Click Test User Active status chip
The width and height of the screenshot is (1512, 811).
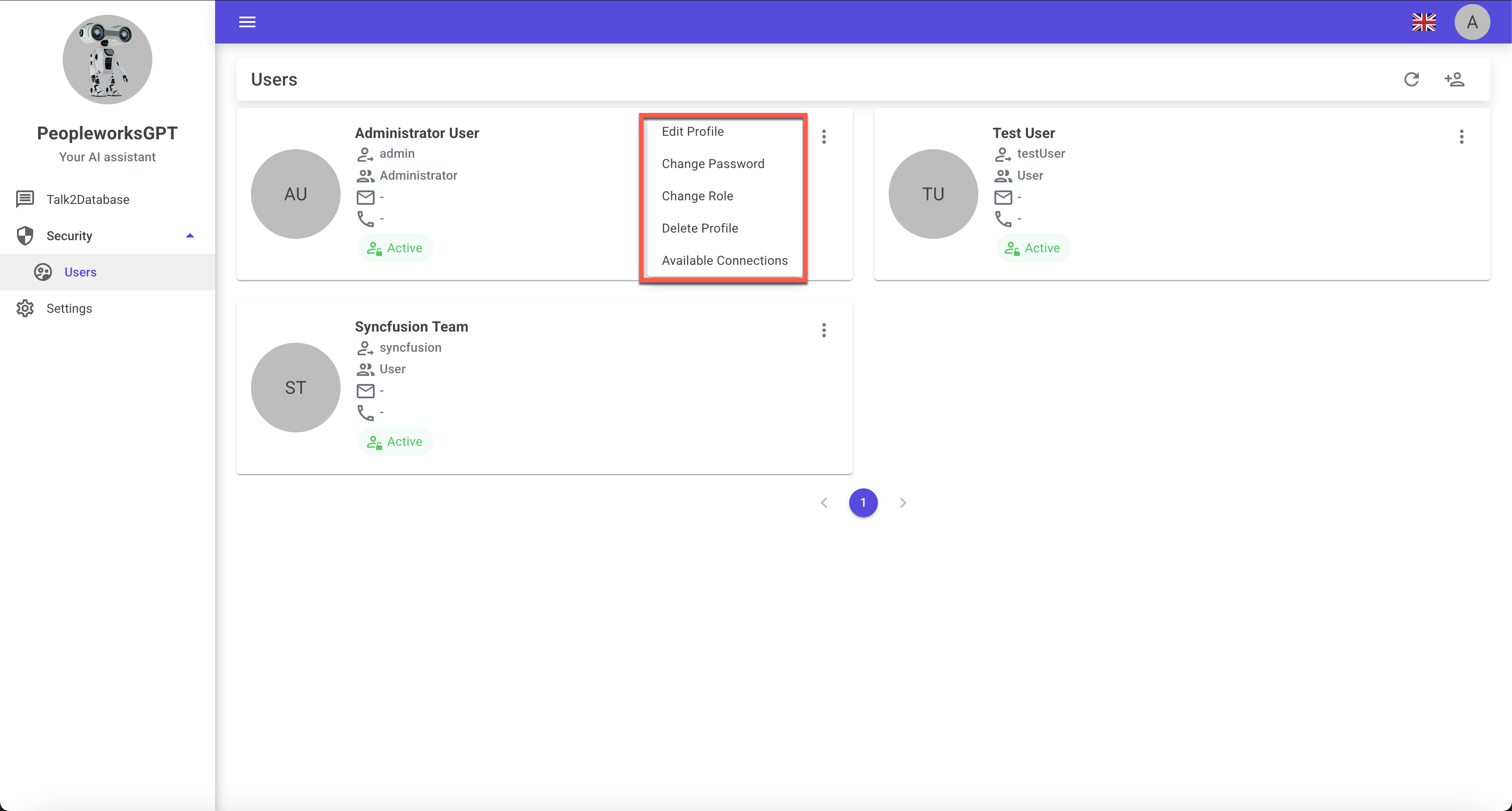1033,248
